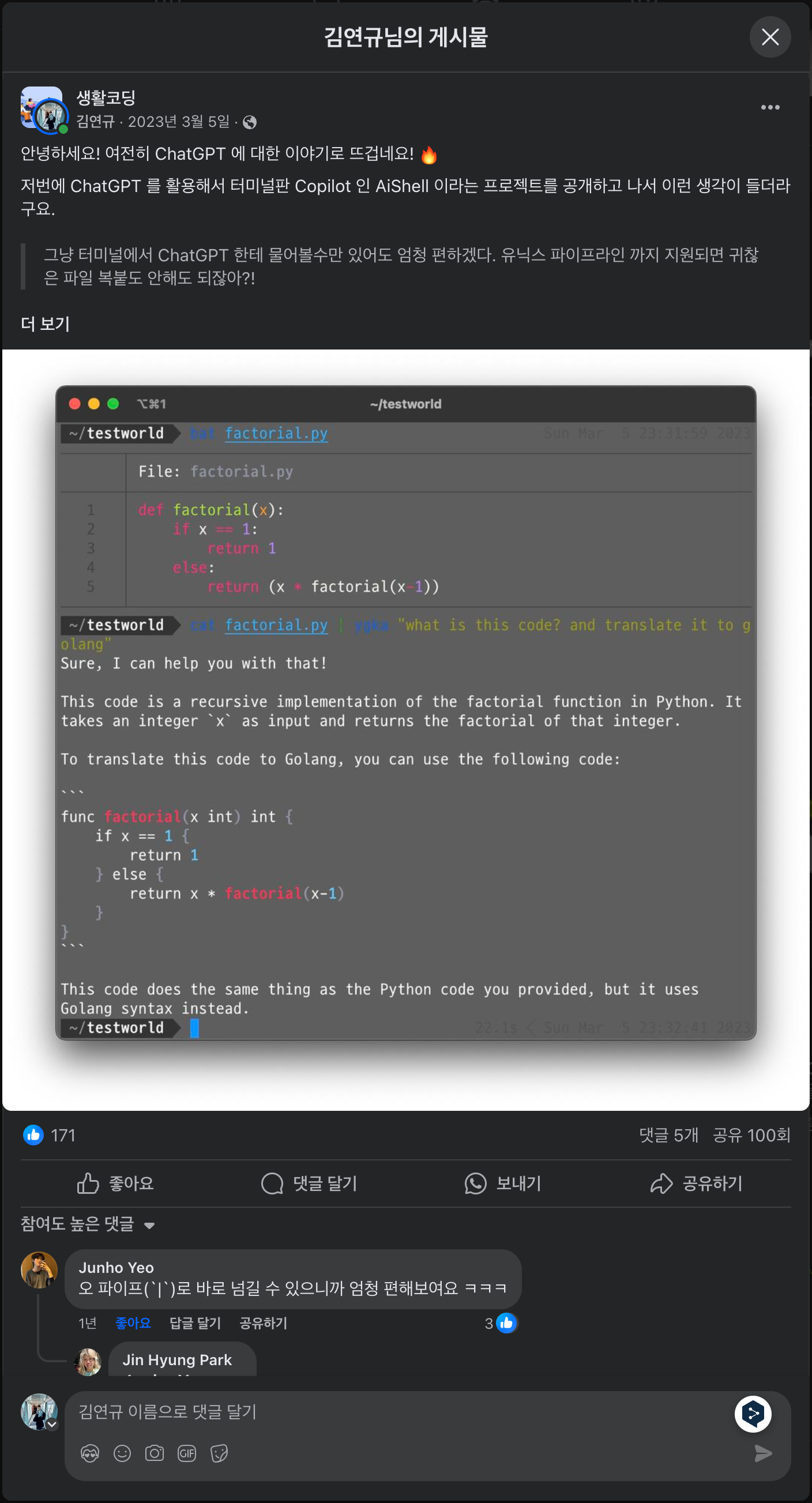Click the blue hexagon extension icon
Viewport: 812px width, 1503px height.
[753, 1414]
